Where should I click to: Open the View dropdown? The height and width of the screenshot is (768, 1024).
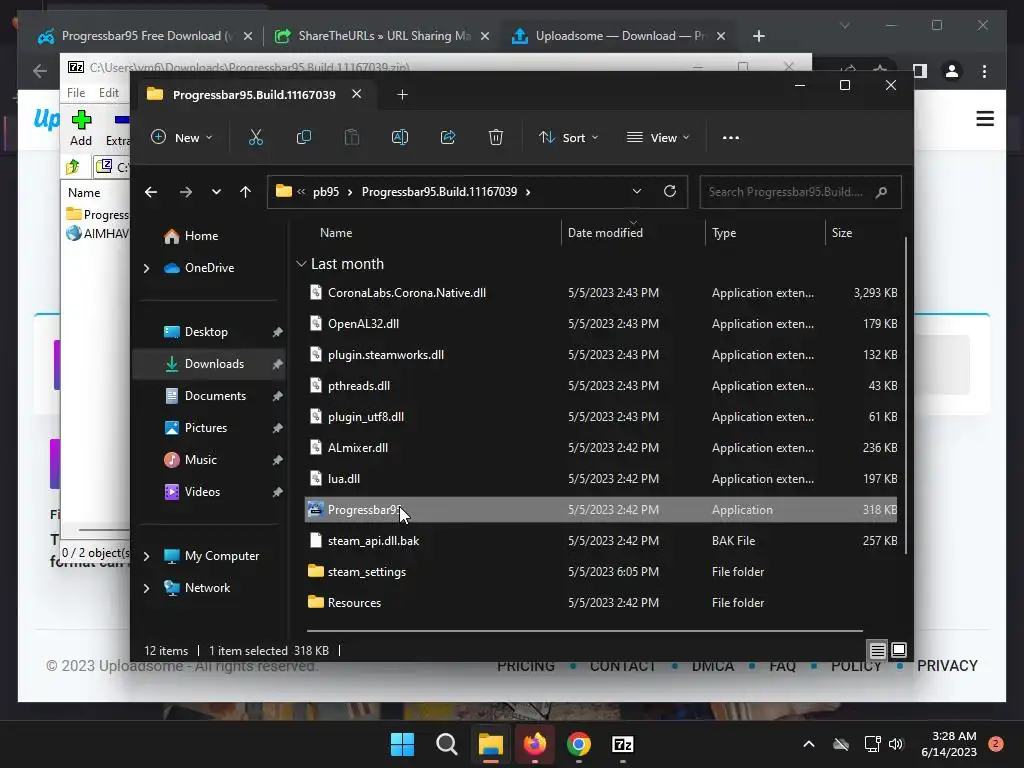click(x=658, y=138)
